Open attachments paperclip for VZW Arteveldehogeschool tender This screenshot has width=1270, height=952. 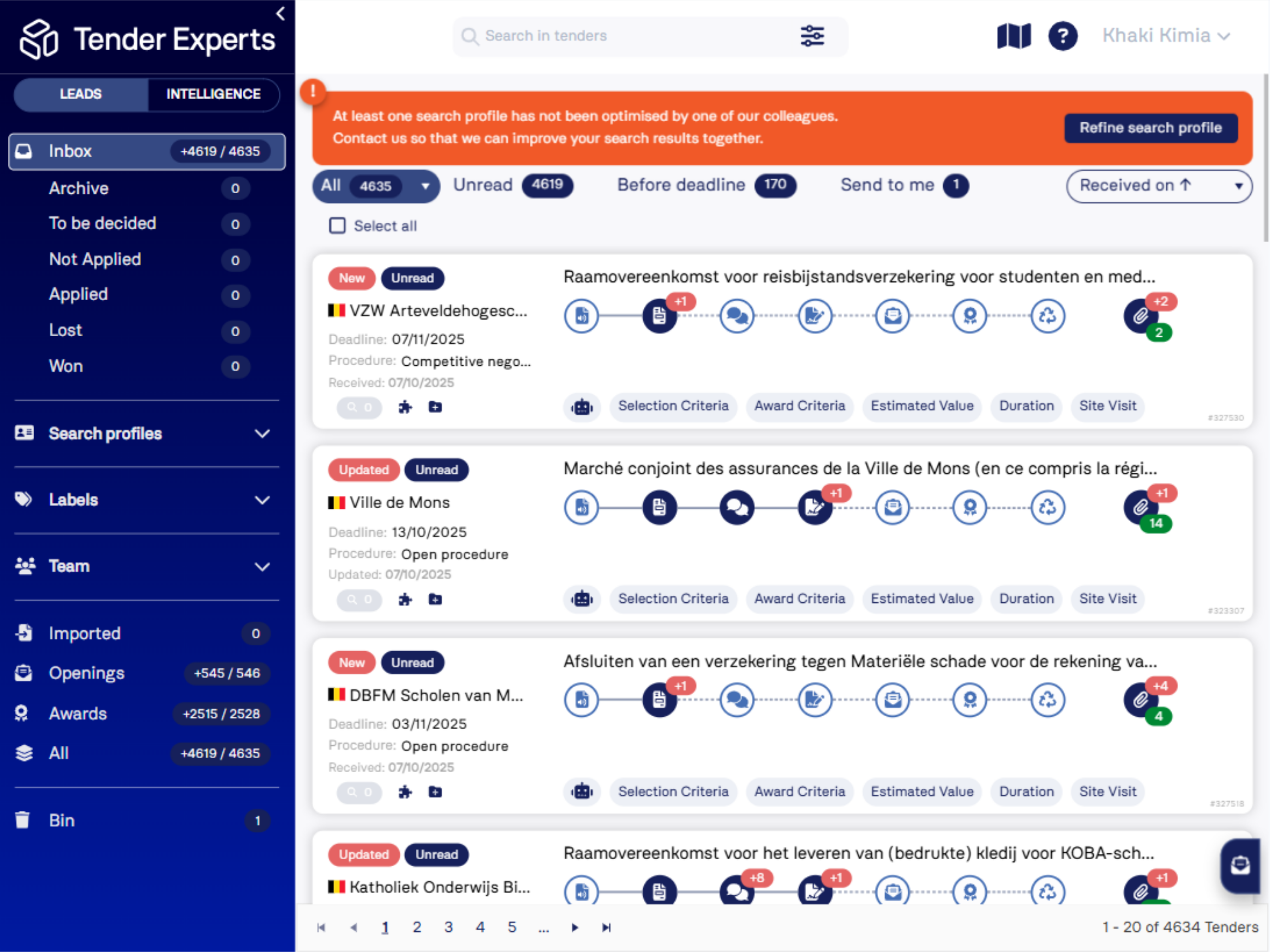(x=1141, y=315)
